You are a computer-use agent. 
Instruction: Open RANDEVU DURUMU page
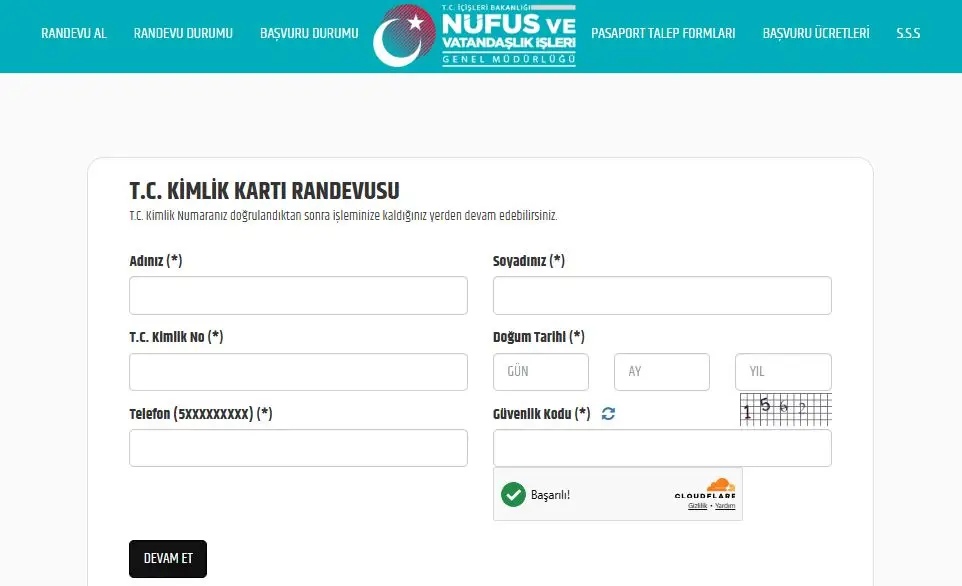[183, 33]
